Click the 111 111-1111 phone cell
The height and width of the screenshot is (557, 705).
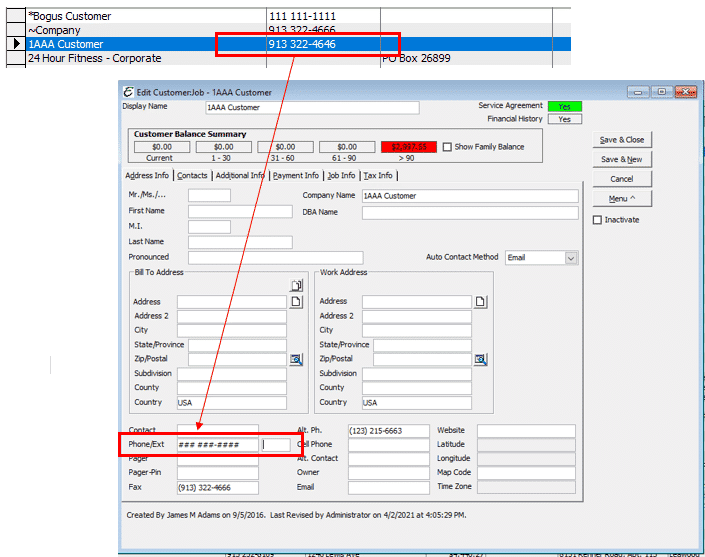323,16
